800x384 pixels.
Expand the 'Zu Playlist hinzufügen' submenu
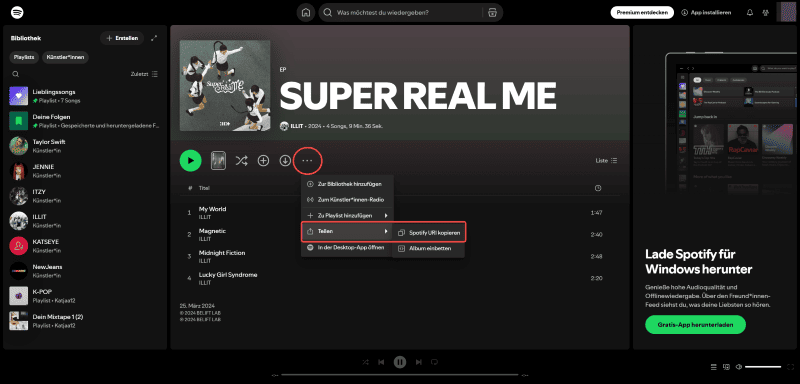(347, 216)
